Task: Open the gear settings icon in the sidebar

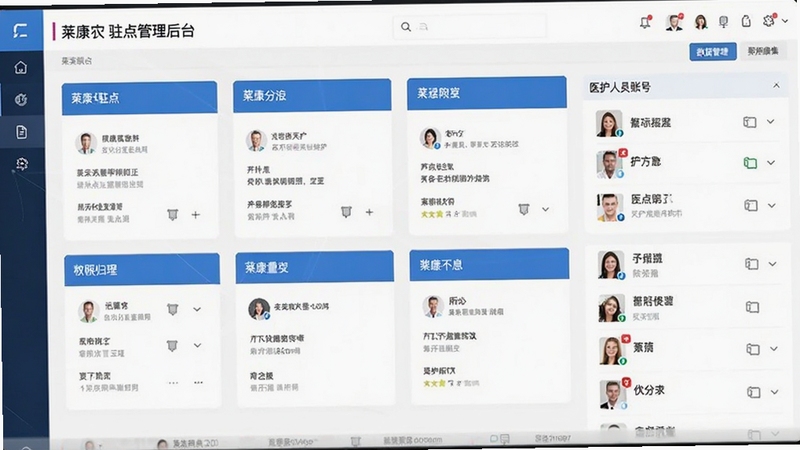Action: point(21,164)
